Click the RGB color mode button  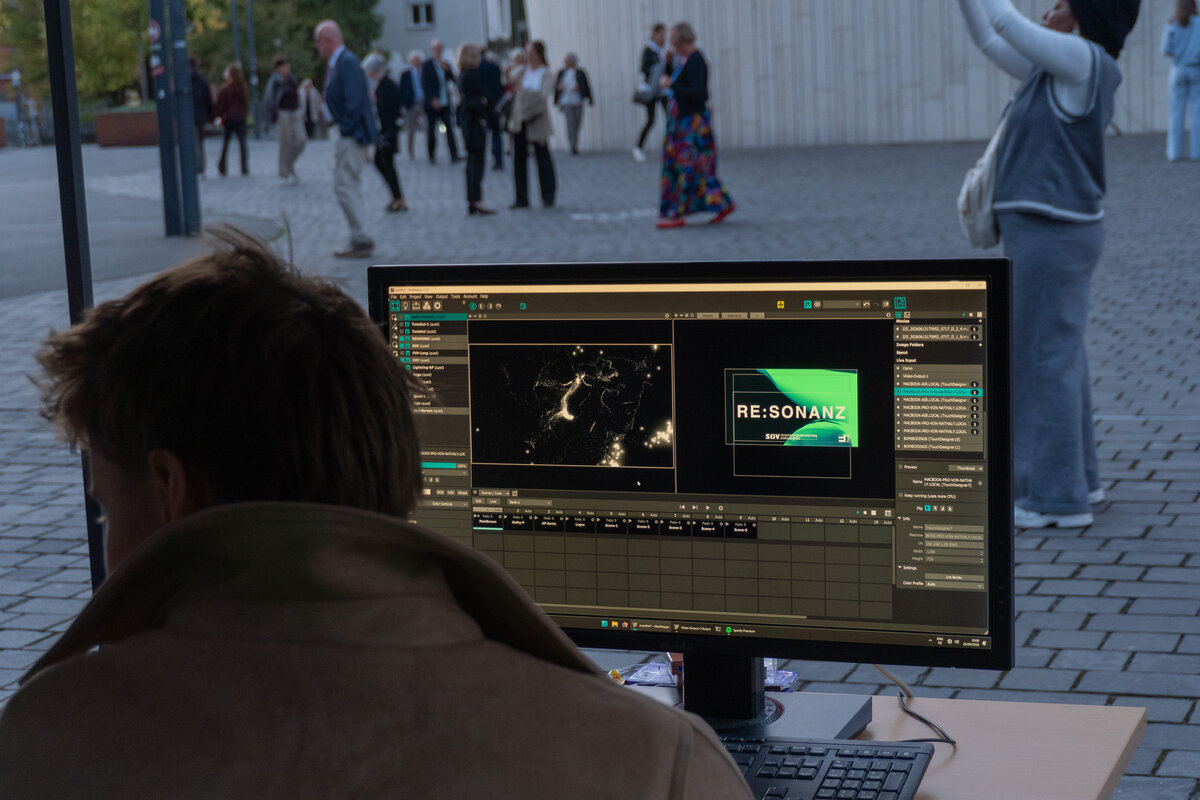(x=439, y=492)
